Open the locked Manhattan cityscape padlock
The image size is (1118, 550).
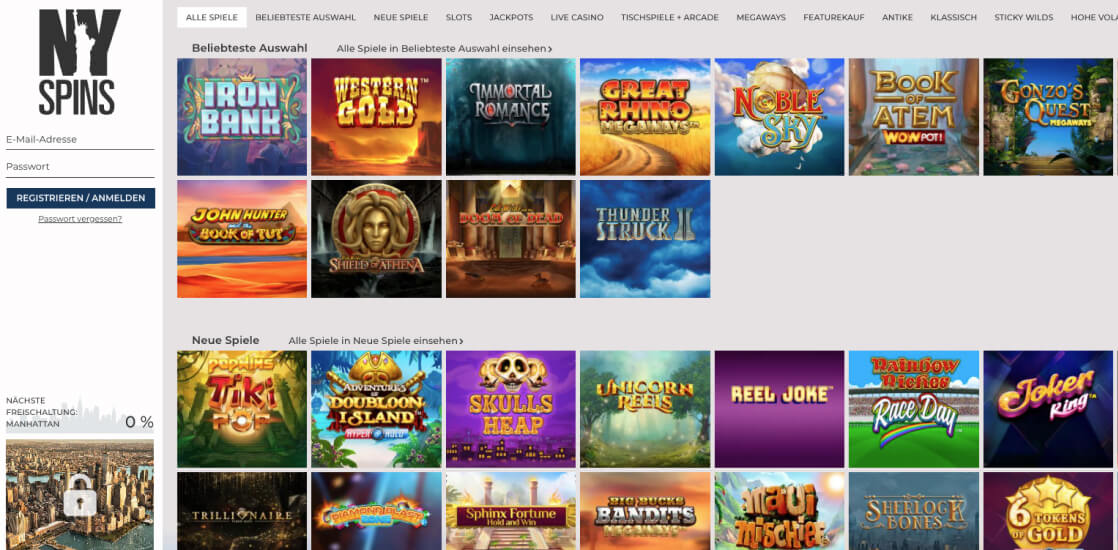[x=80, y=495]
